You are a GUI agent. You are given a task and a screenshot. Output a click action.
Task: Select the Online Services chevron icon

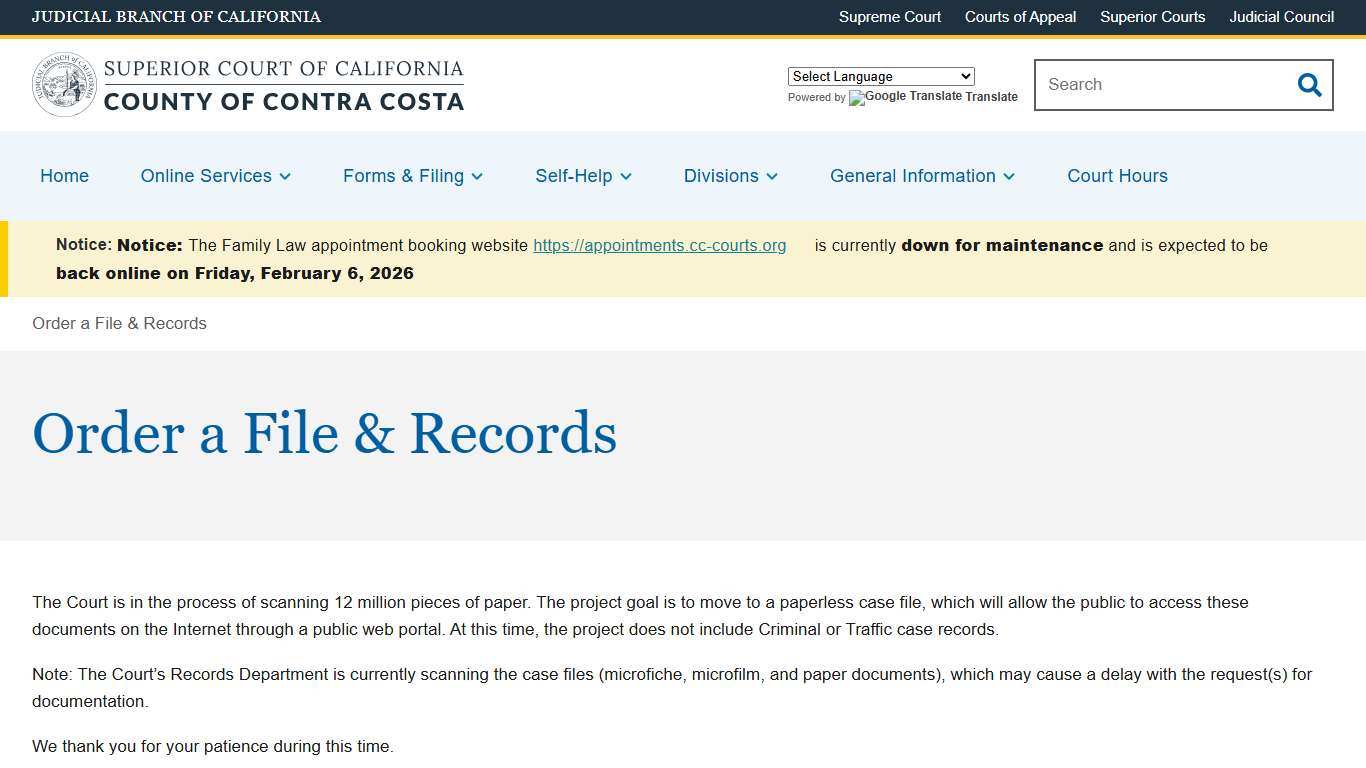click(285, 177)
